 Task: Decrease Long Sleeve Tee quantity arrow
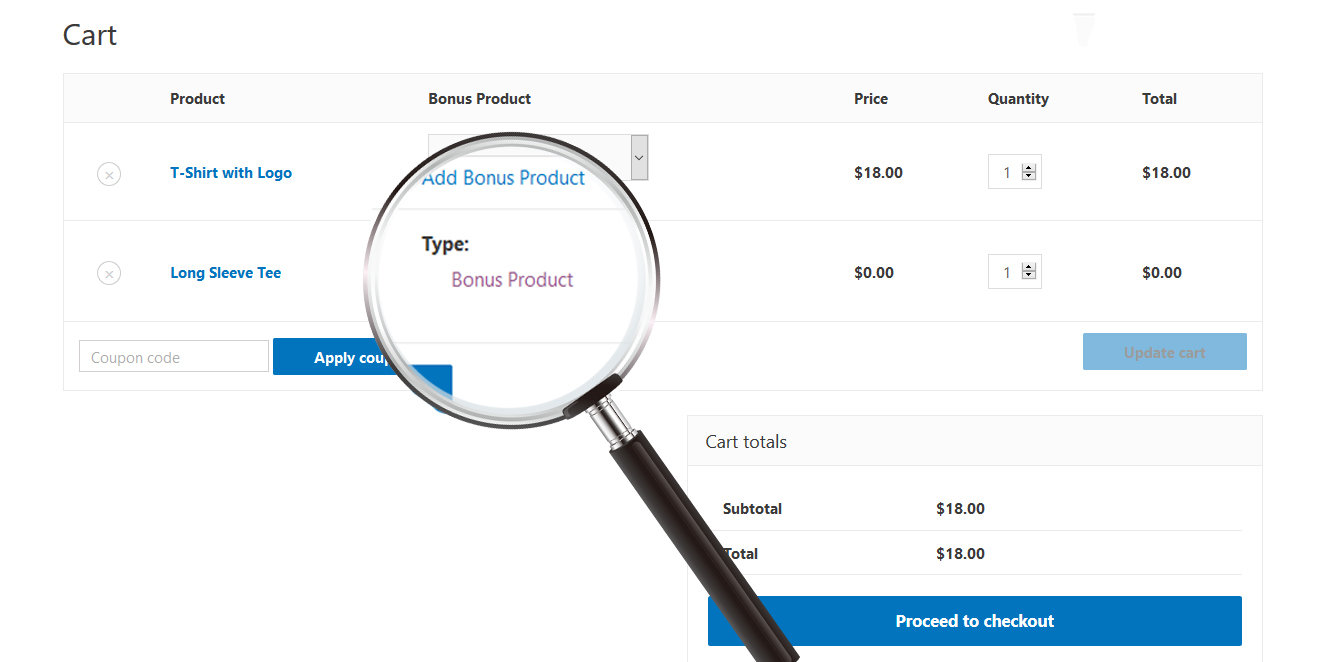pos(1029,277)
